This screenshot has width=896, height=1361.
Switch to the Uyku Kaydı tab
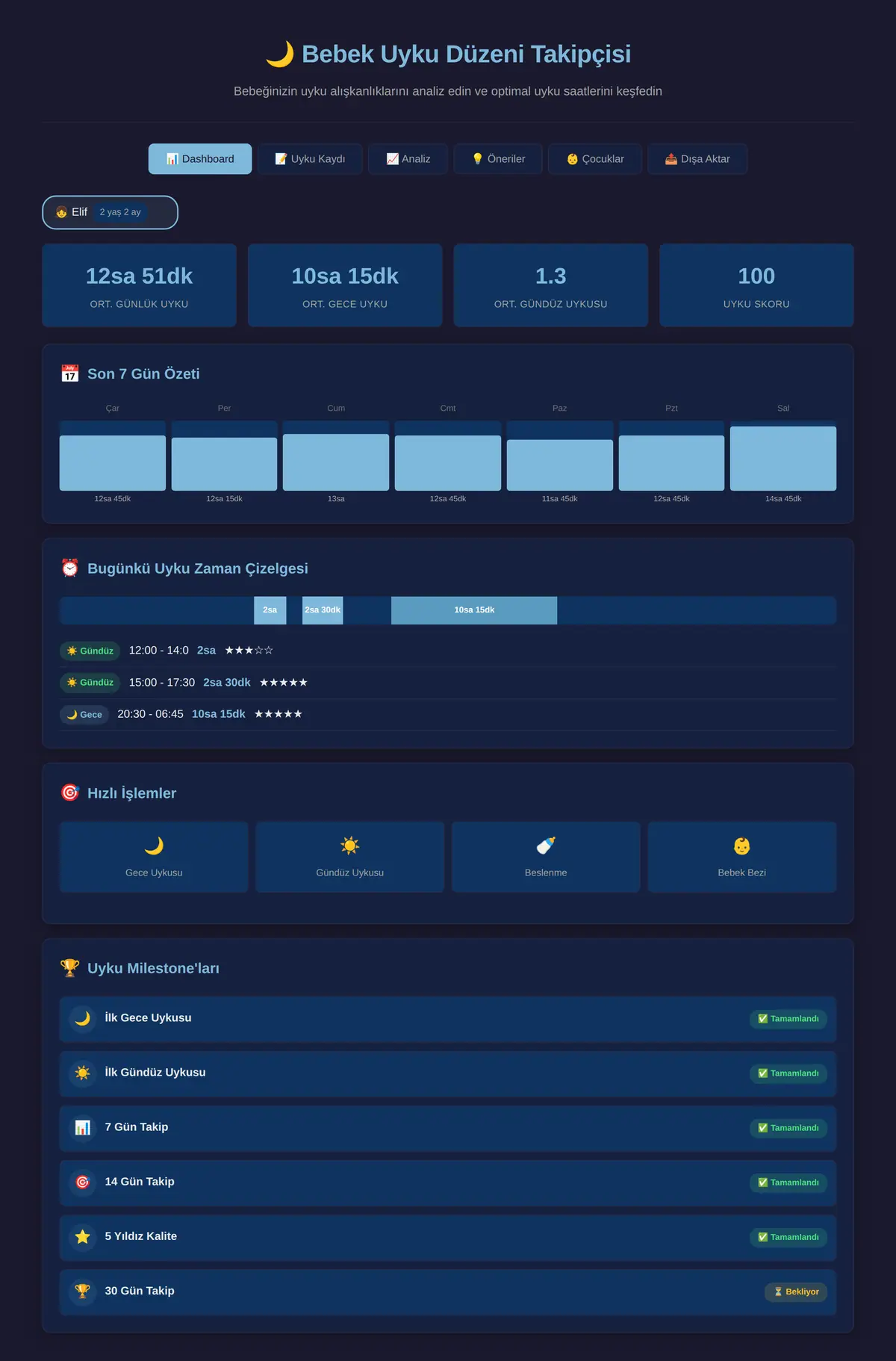click(x=310, y=159)
